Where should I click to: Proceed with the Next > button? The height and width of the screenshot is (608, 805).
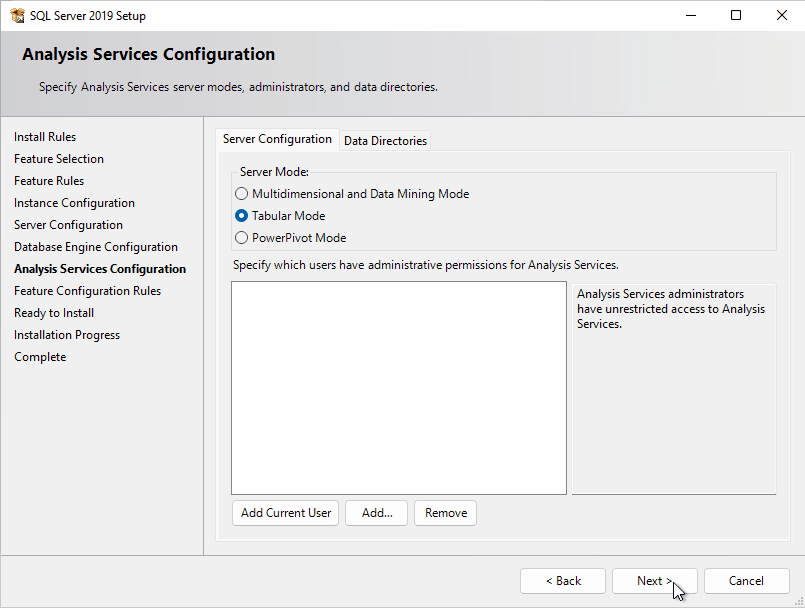(655, 581)
